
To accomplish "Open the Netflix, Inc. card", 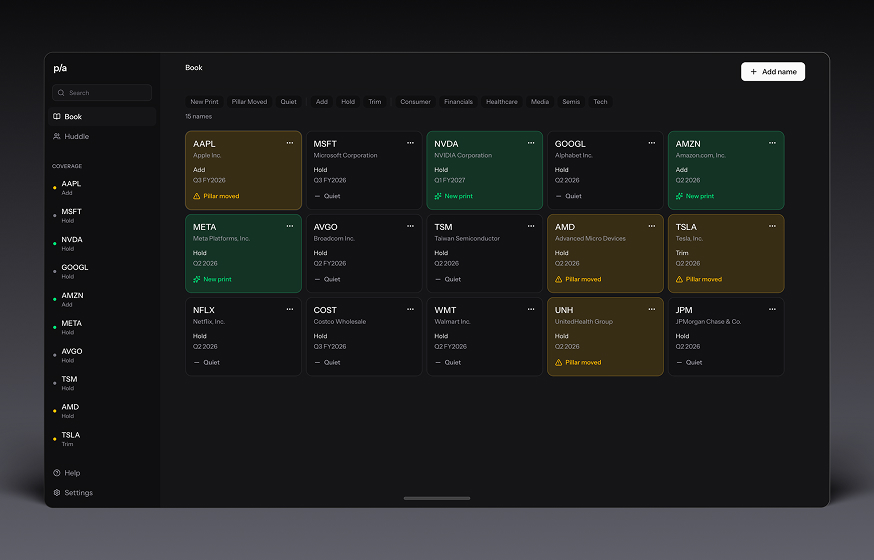I will [x=243, y=337].
